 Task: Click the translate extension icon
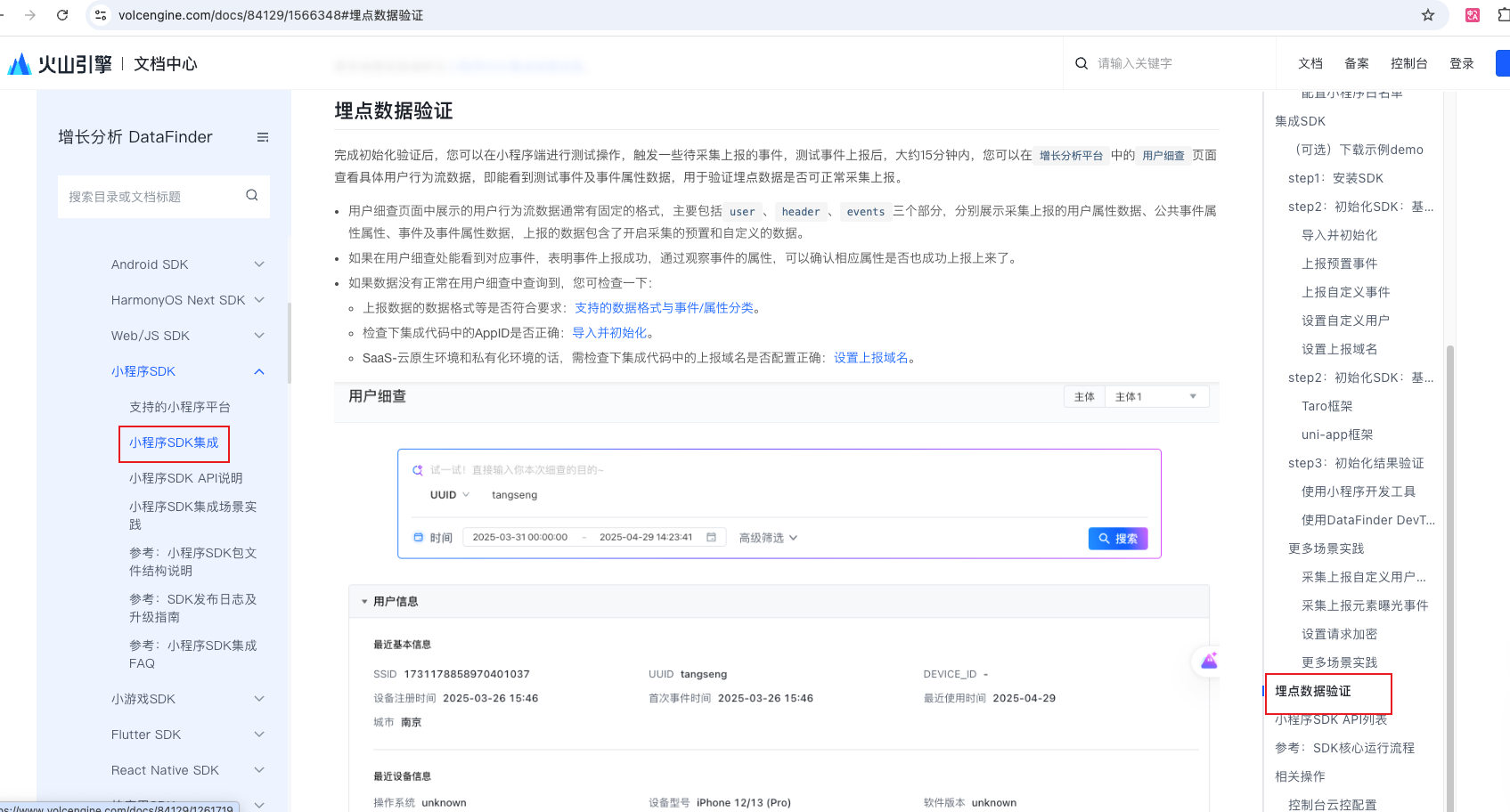[x=1473, y=15]
